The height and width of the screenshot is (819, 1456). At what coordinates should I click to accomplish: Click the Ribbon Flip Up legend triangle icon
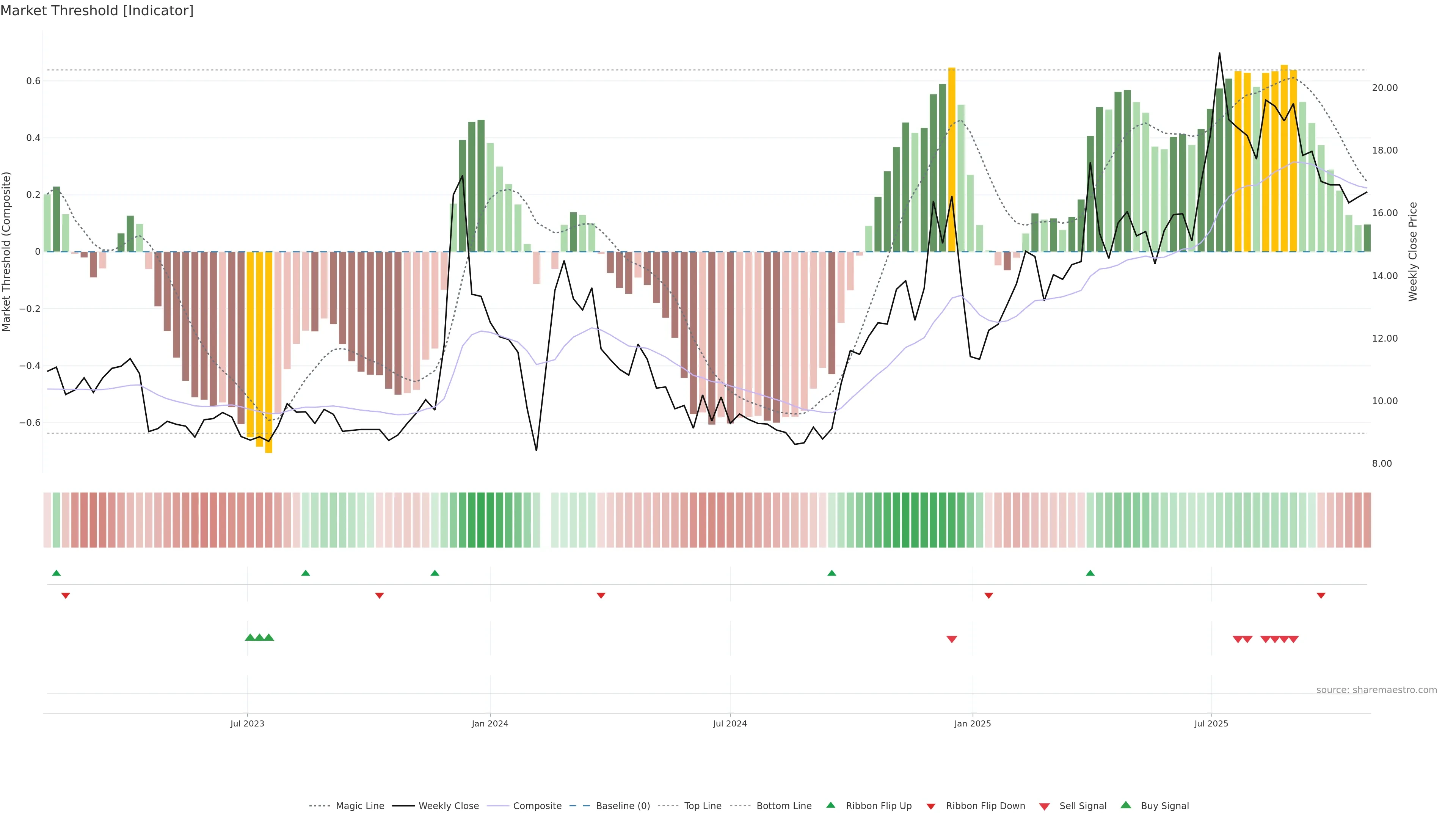click(830, 805)
